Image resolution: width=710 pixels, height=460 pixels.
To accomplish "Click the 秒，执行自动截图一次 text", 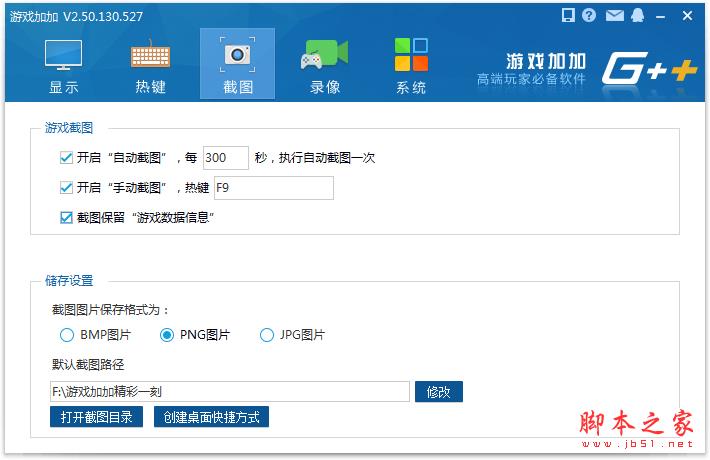I will pyautogui.click(x=315, y=158).
